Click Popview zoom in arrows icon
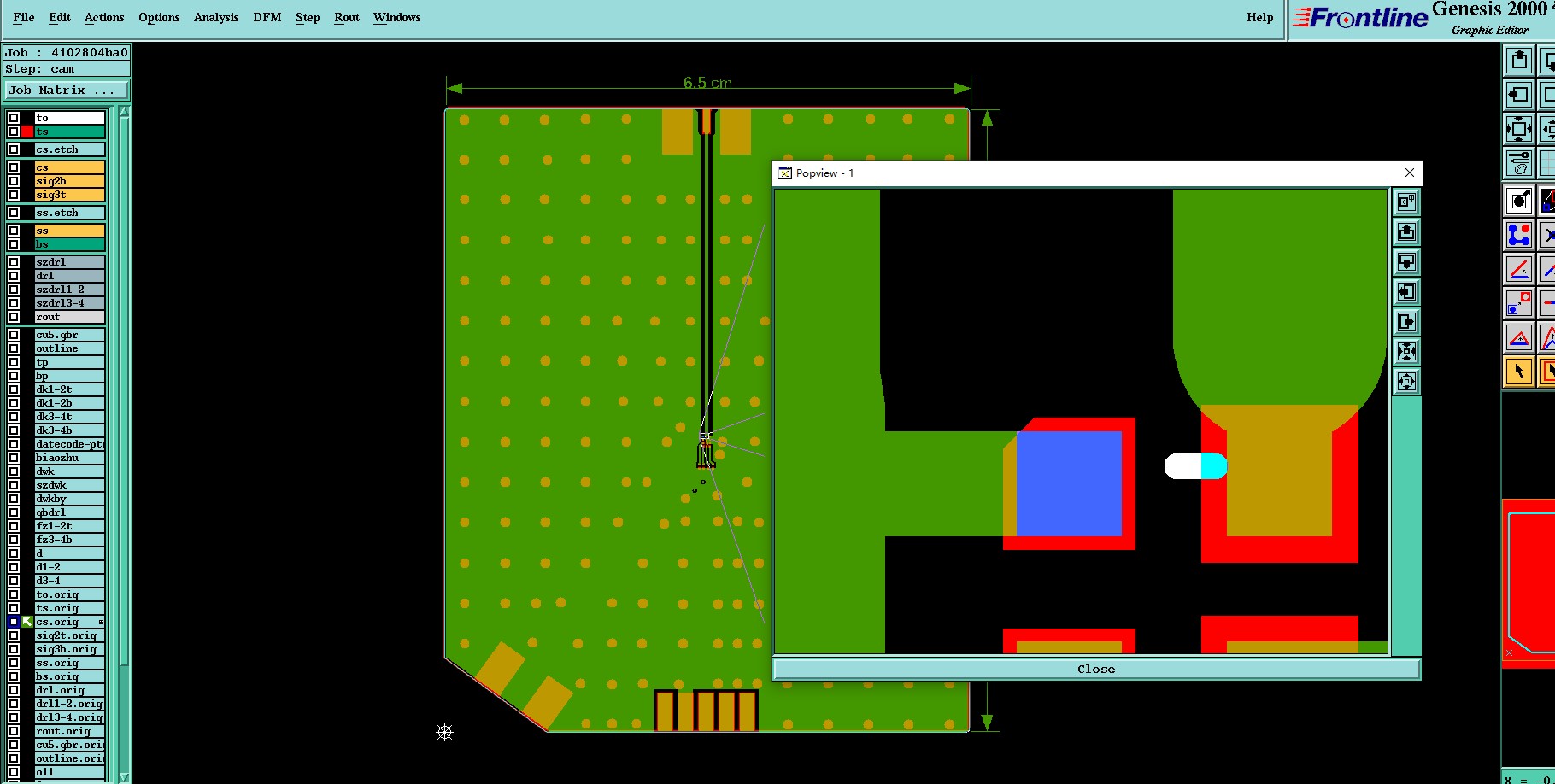Viewport: 1555px width, 784px height. (x=1406, y=352)
